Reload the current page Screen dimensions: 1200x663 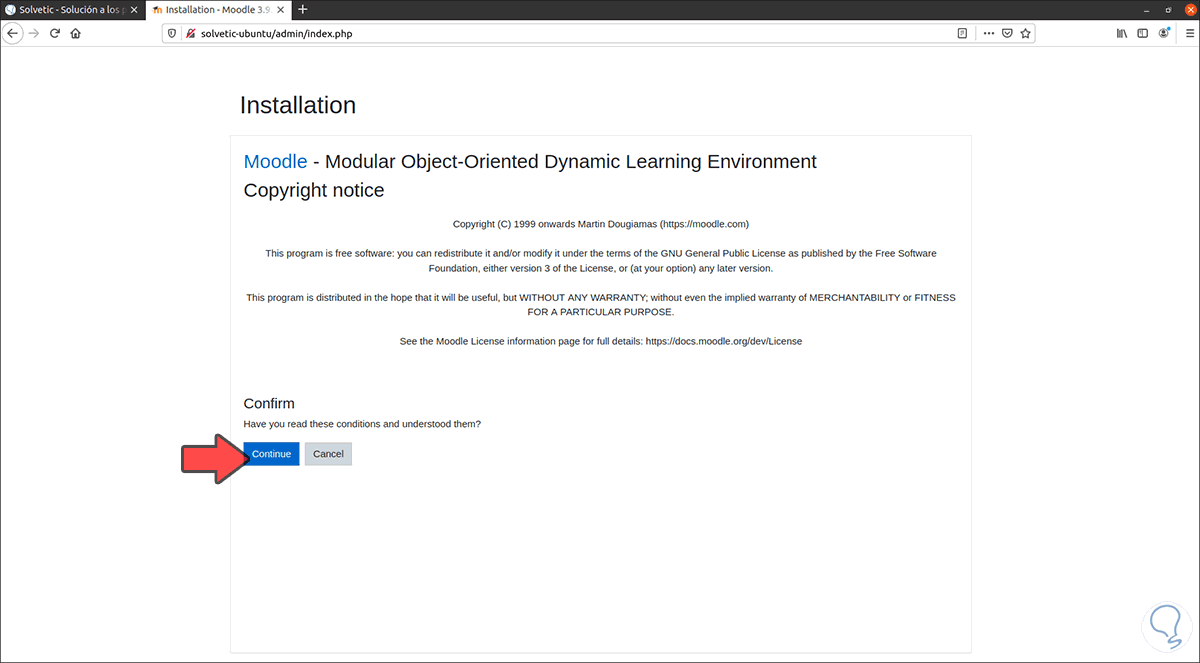[54, 33]
